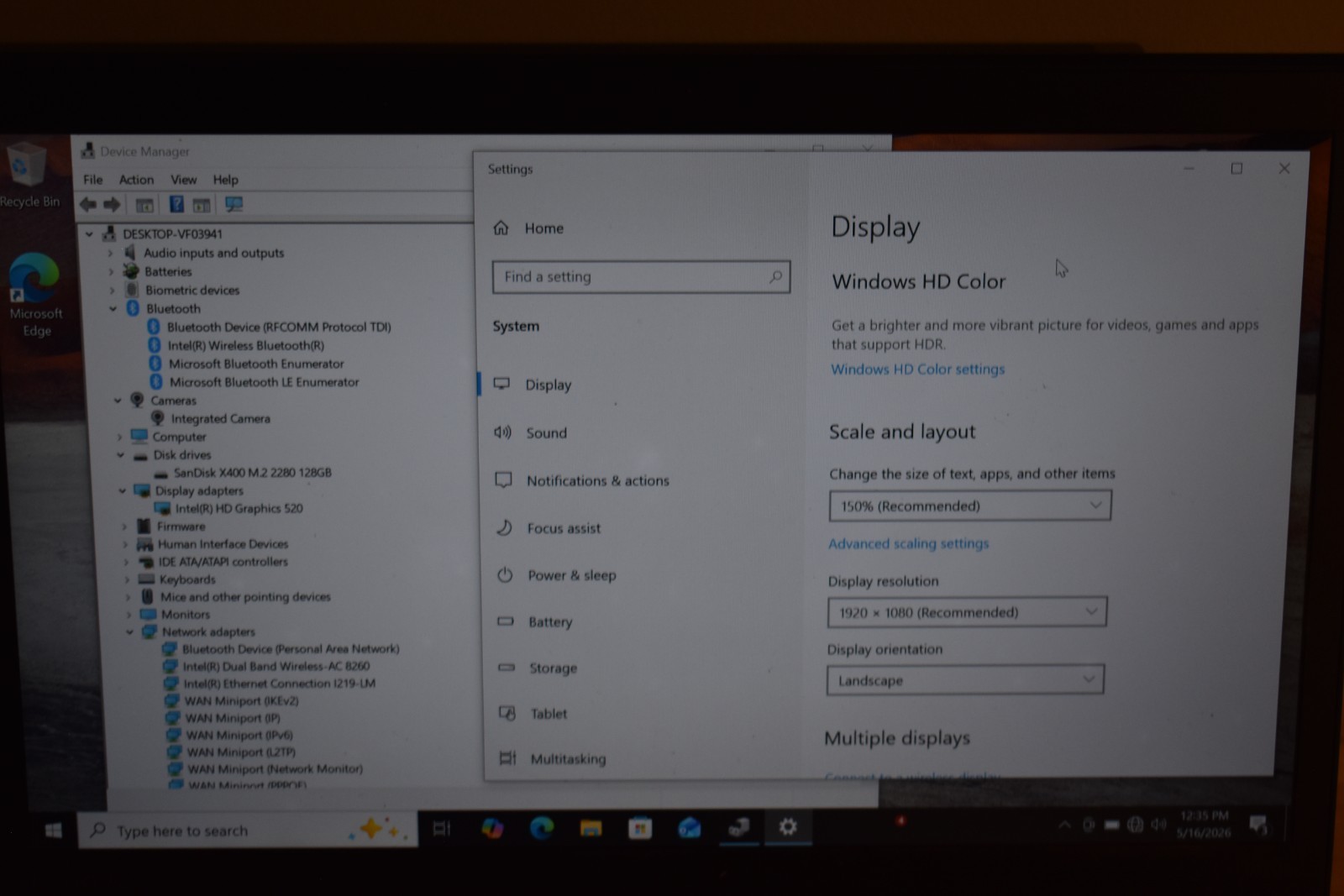
Task: Click the taskbar Type here to search box
Action: (248, 830)
